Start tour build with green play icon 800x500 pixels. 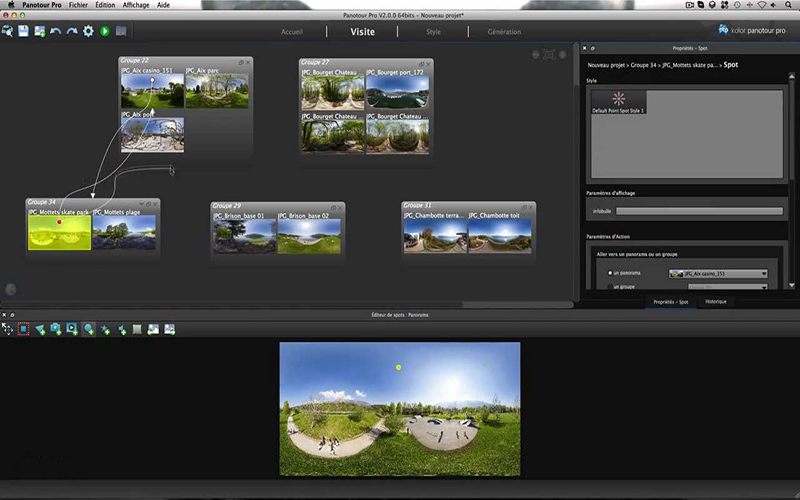[105, 31]
